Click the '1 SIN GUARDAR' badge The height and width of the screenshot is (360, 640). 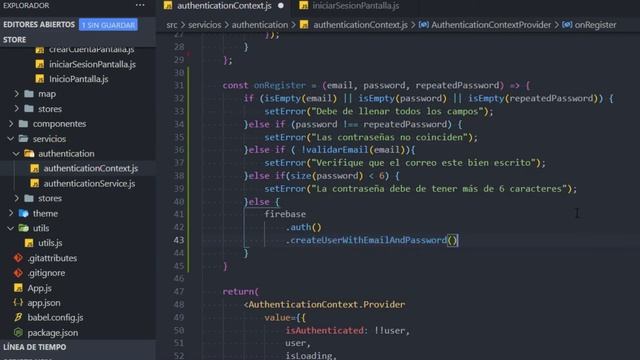point(108,25)
